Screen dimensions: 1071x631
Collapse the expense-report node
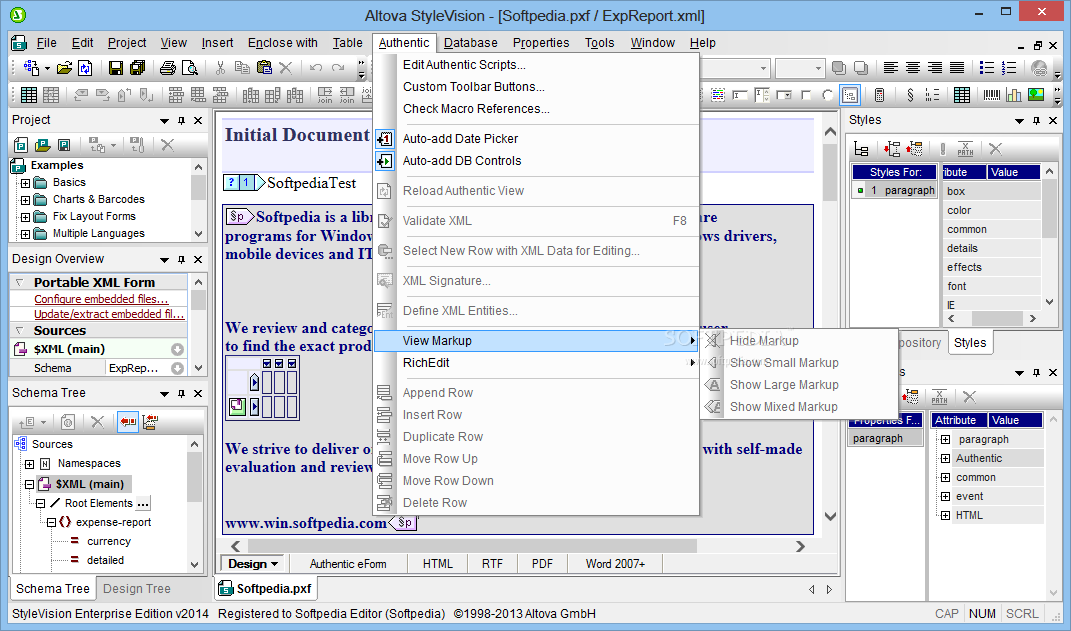coord(51,522)
